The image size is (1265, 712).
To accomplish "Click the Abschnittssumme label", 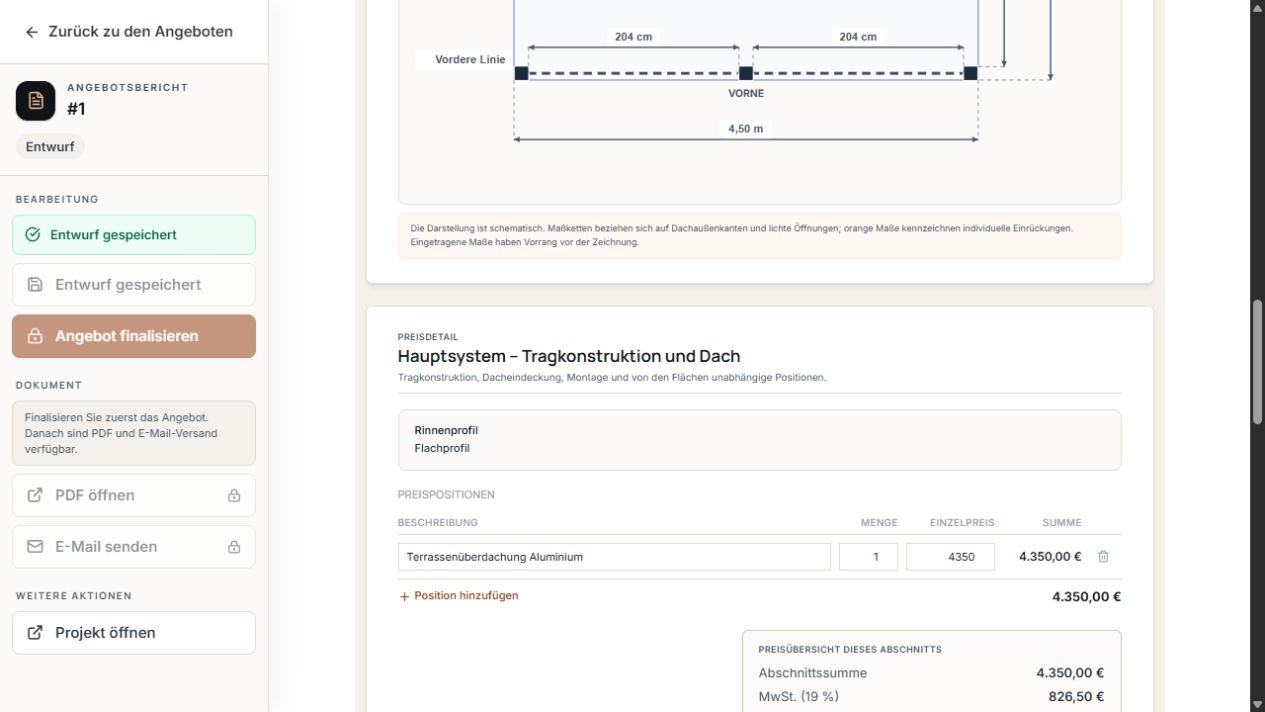I will coord(813,673).
